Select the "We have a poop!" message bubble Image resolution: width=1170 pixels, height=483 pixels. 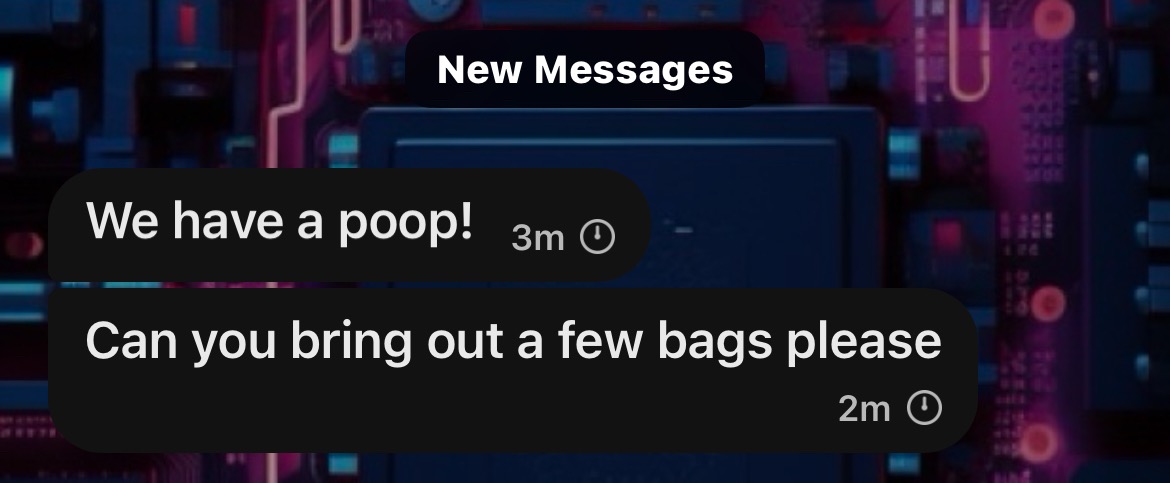point(349,225)
